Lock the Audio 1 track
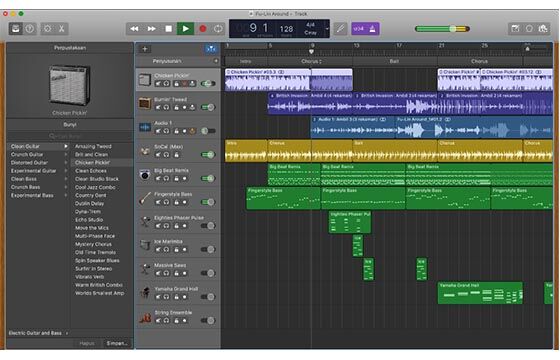 [176, 131]
